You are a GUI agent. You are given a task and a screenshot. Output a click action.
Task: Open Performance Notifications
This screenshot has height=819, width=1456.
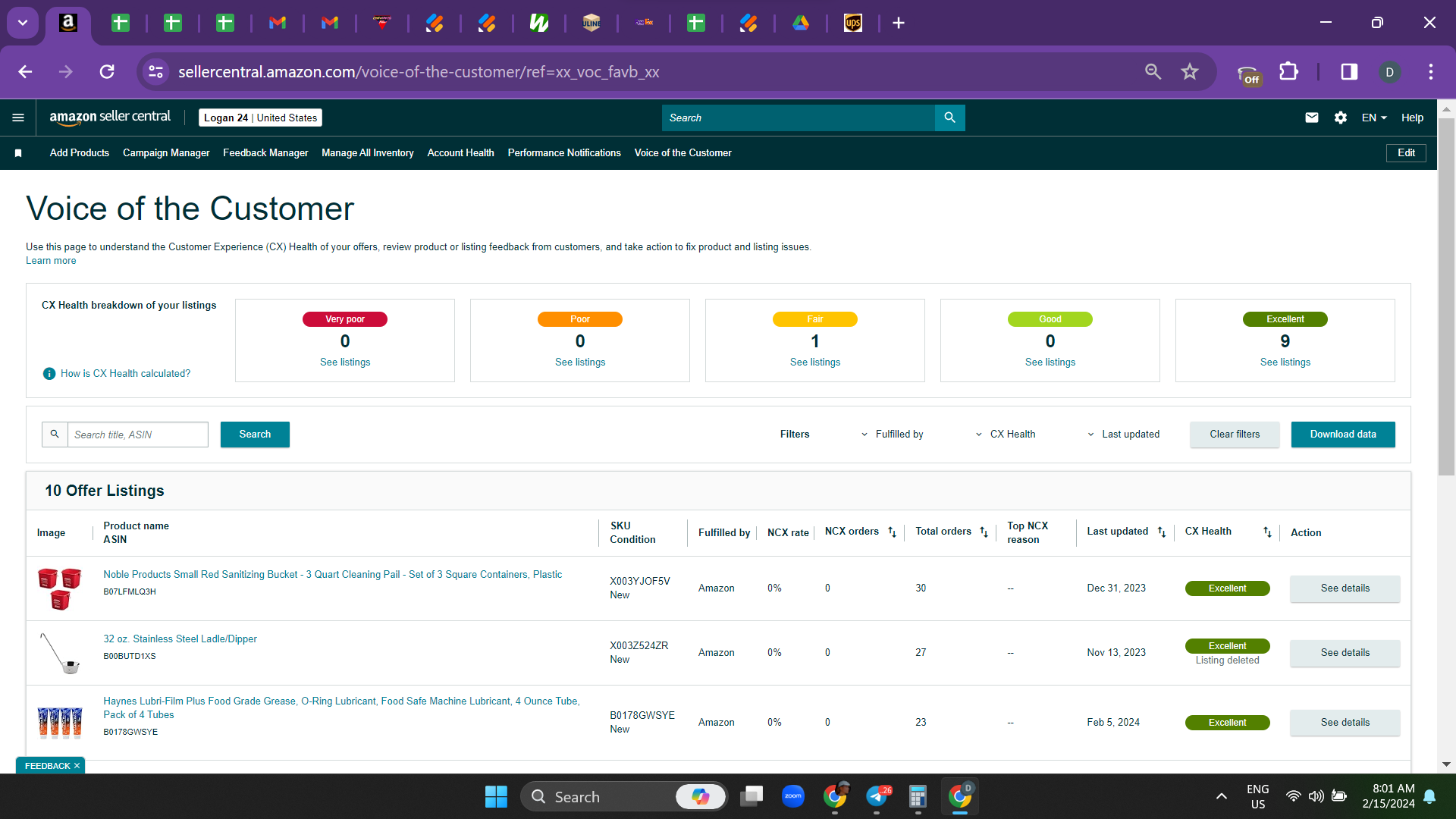point(564,153)
